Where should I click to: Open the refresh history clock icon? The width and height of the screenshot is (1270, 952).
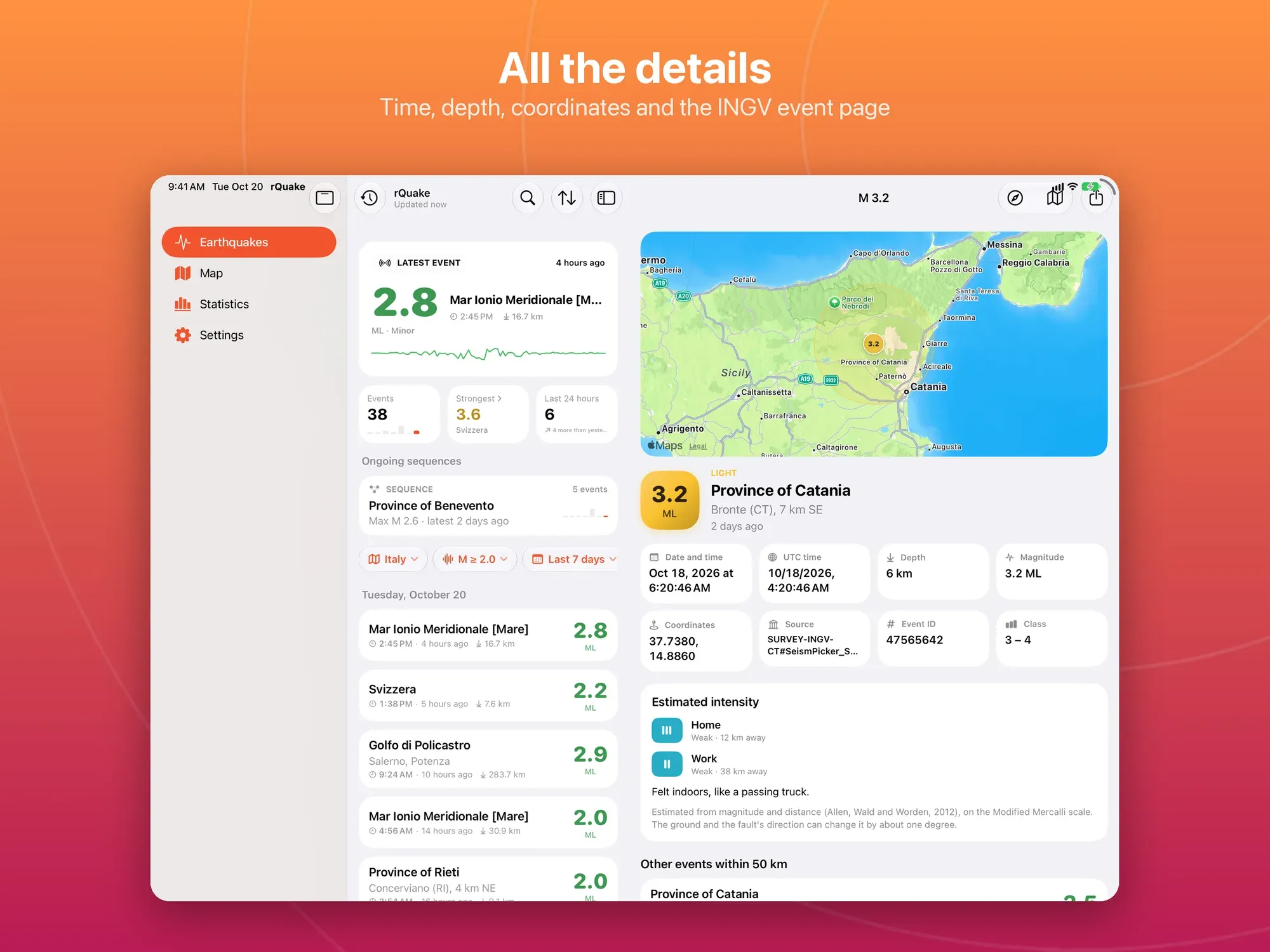point(370,198)
